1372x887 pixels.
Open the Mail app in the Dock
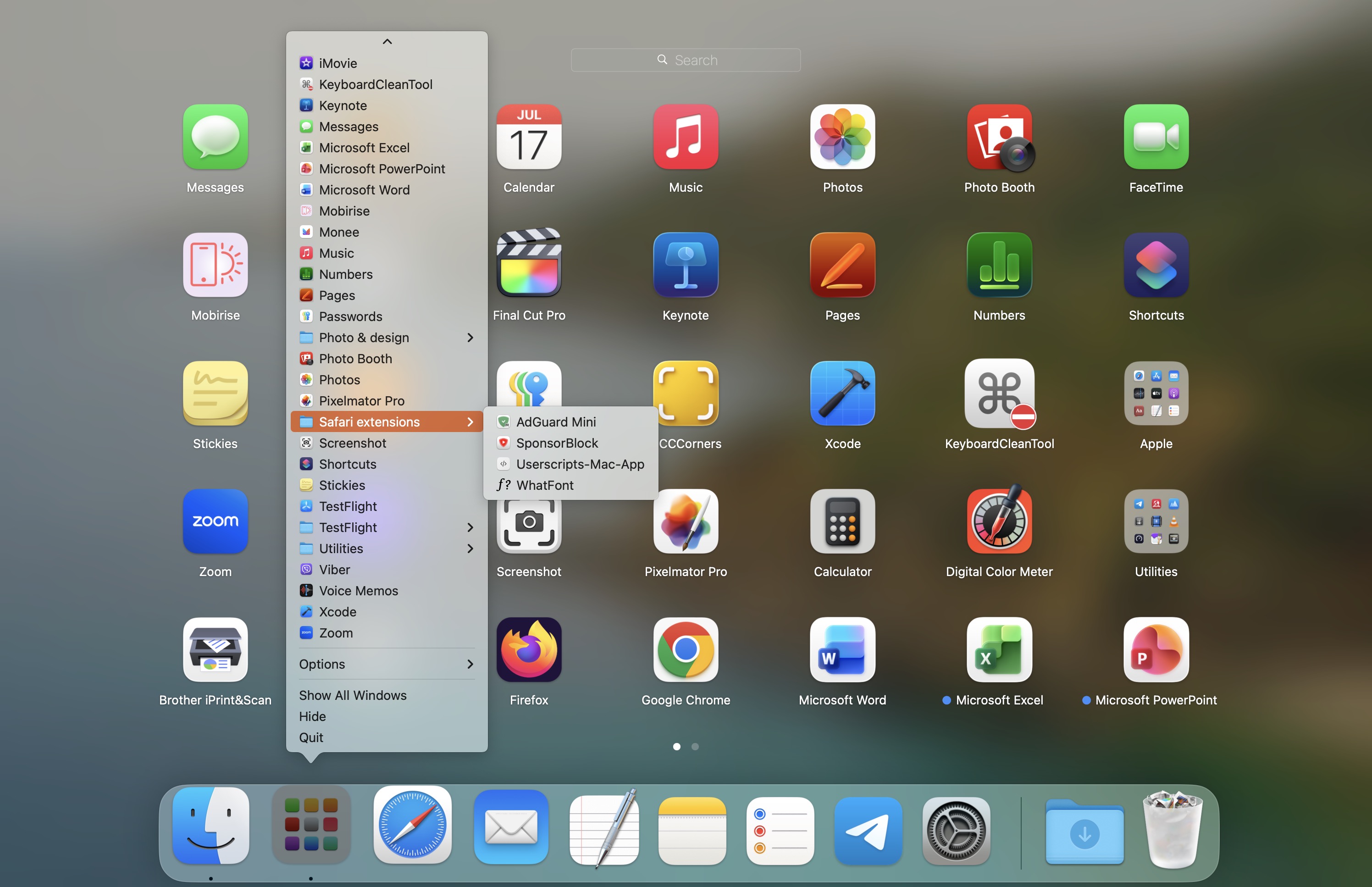pos(511,827)
